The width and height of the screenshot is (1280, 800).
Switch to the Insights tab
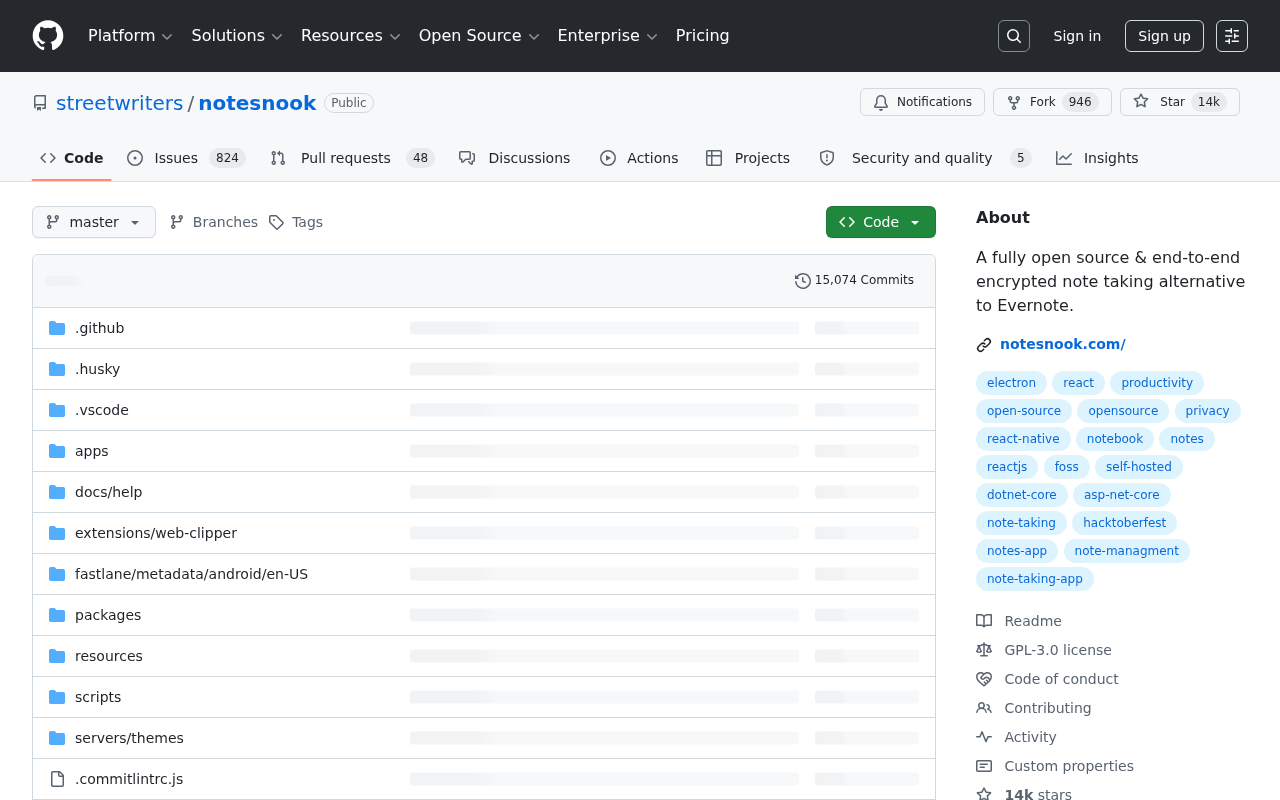[x=1097, y=158]
